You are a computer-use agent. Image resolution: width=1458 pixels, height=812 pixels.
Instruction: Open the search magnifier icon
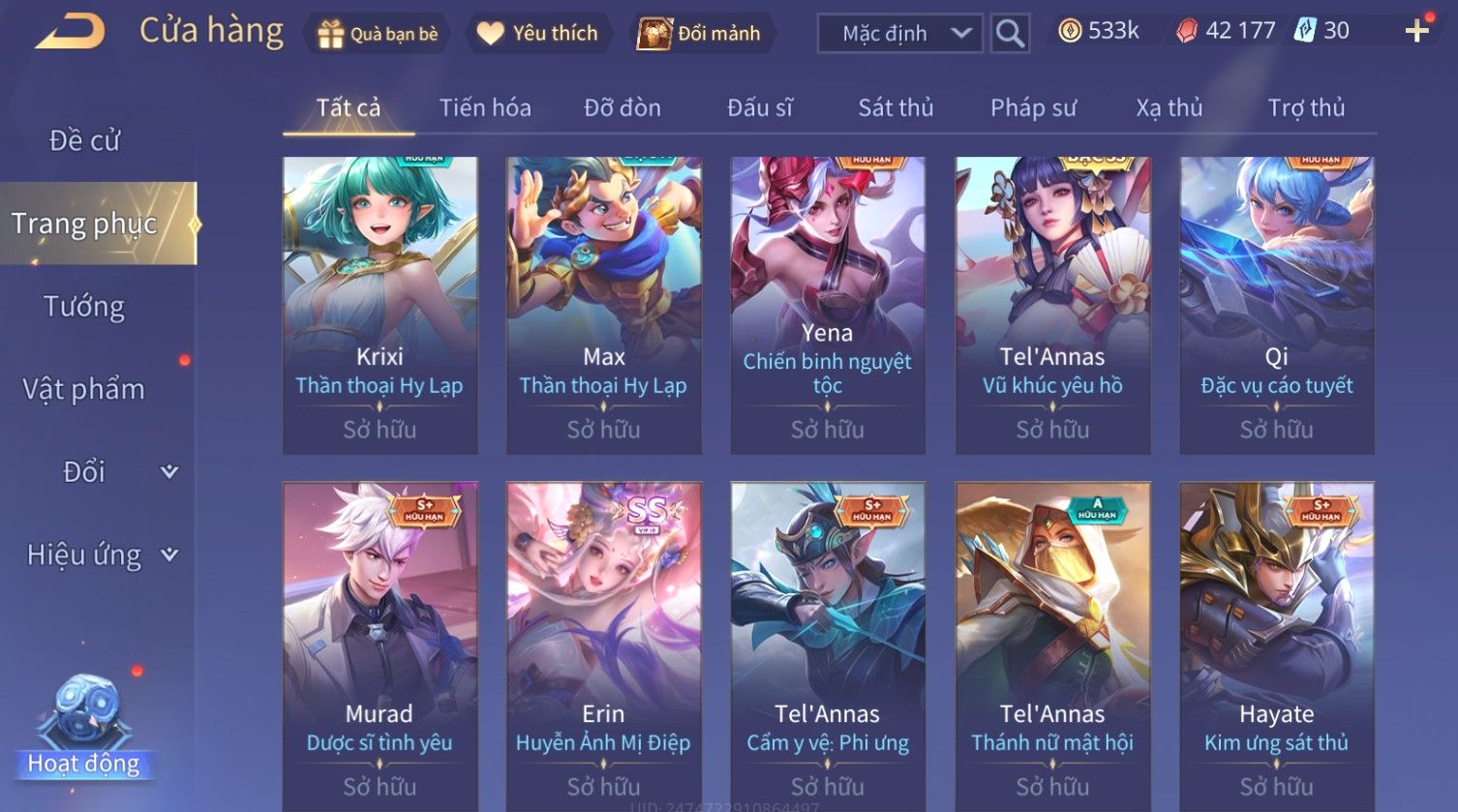click(x=1010, y=33)
